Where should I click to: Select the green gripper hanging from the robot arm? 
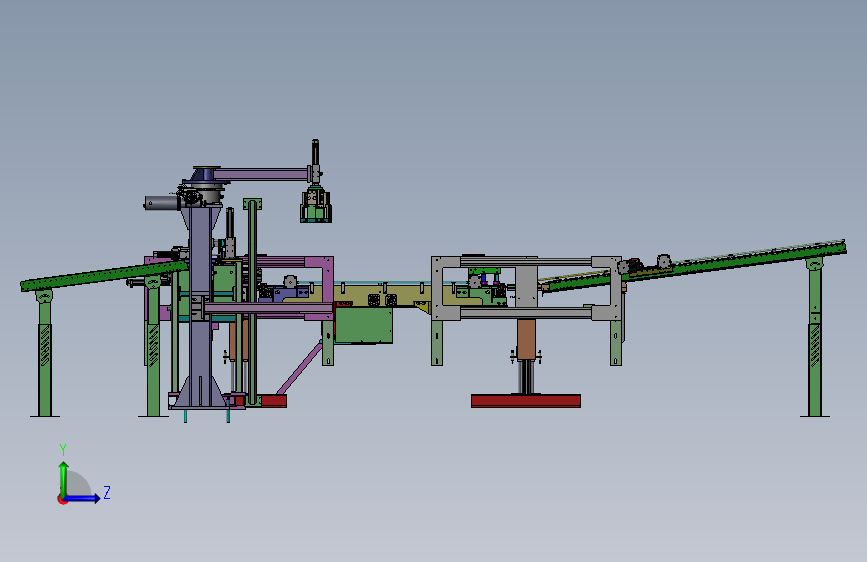(x=316, y=206)
